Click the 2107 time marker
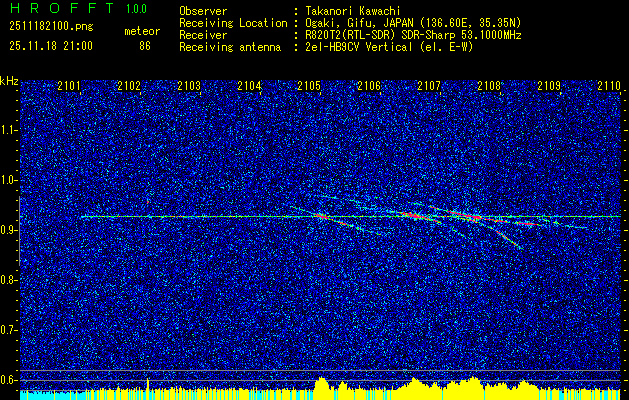The width and height of the screenshot is (629, 400). tap(429, 85)
